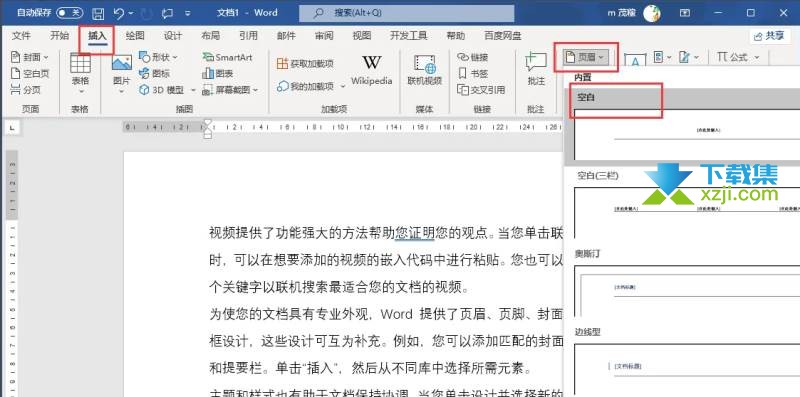Click the 共享 share button
Viewport: 800px width, 397px height.
click(769, 36)
